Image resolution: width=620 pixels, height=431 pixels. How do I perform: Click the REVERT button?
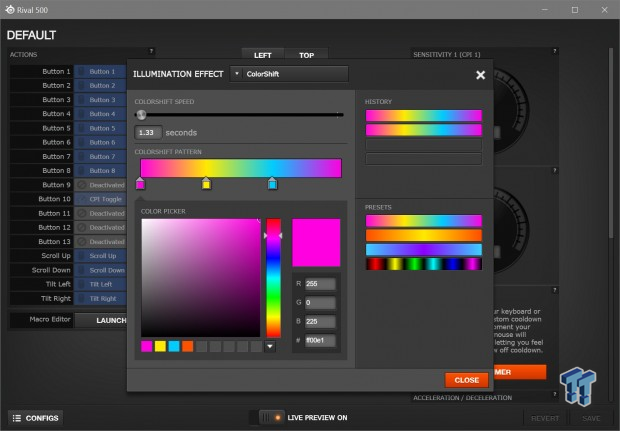(x=545, y=418)
